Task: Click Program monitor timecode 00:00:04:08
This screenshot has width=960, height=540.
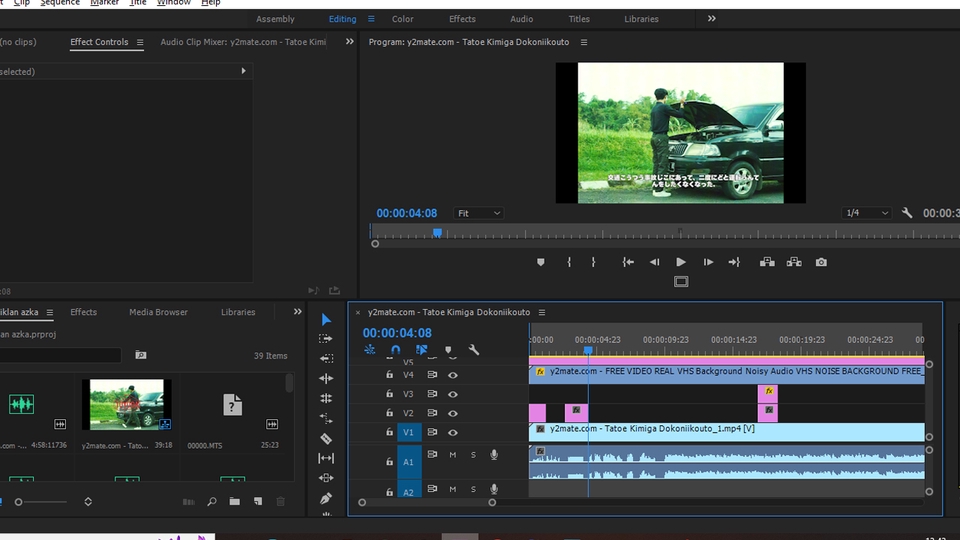Action: point(407,213)
